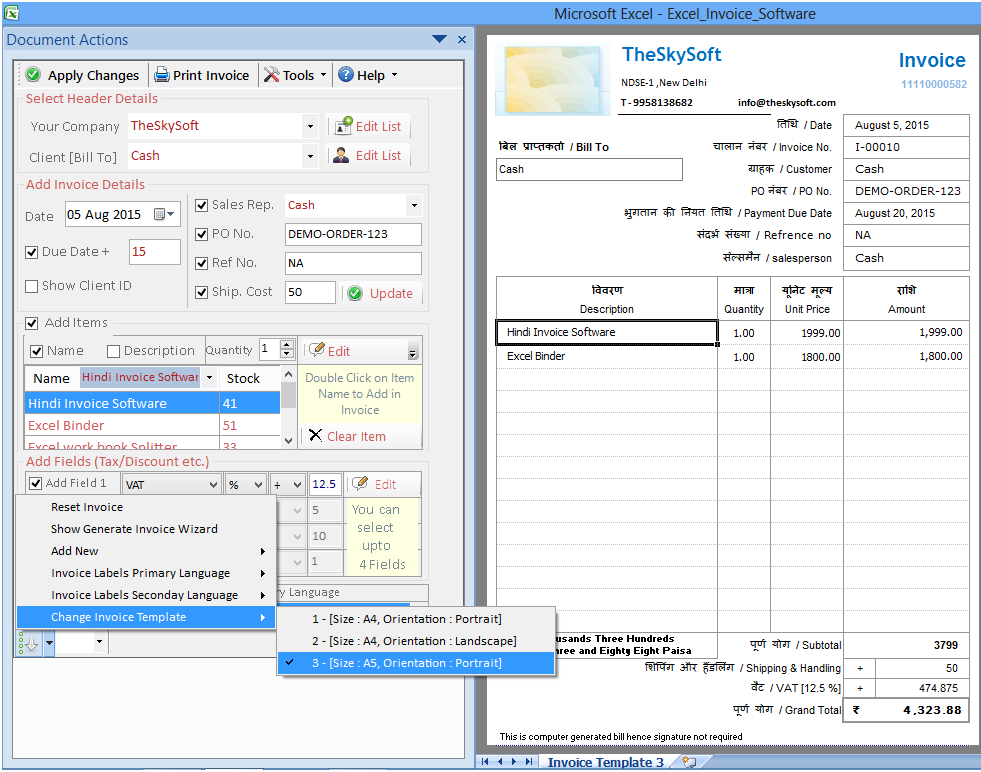The width and height of the screenshot is (981, 772).
Task: Enable the Description checkbox
Action: click(x=113, y=351)
